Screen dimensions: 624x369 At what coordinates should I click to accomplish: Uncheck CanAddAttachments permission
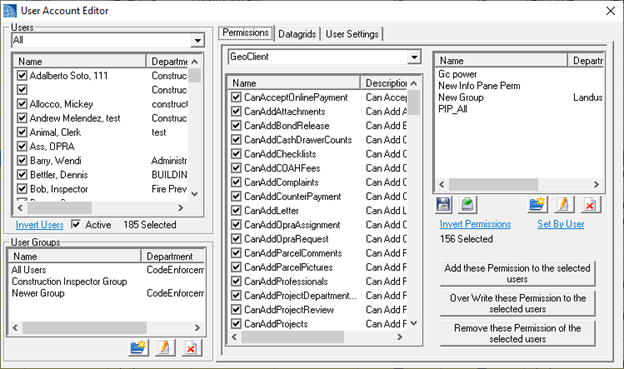click(236, 111)
